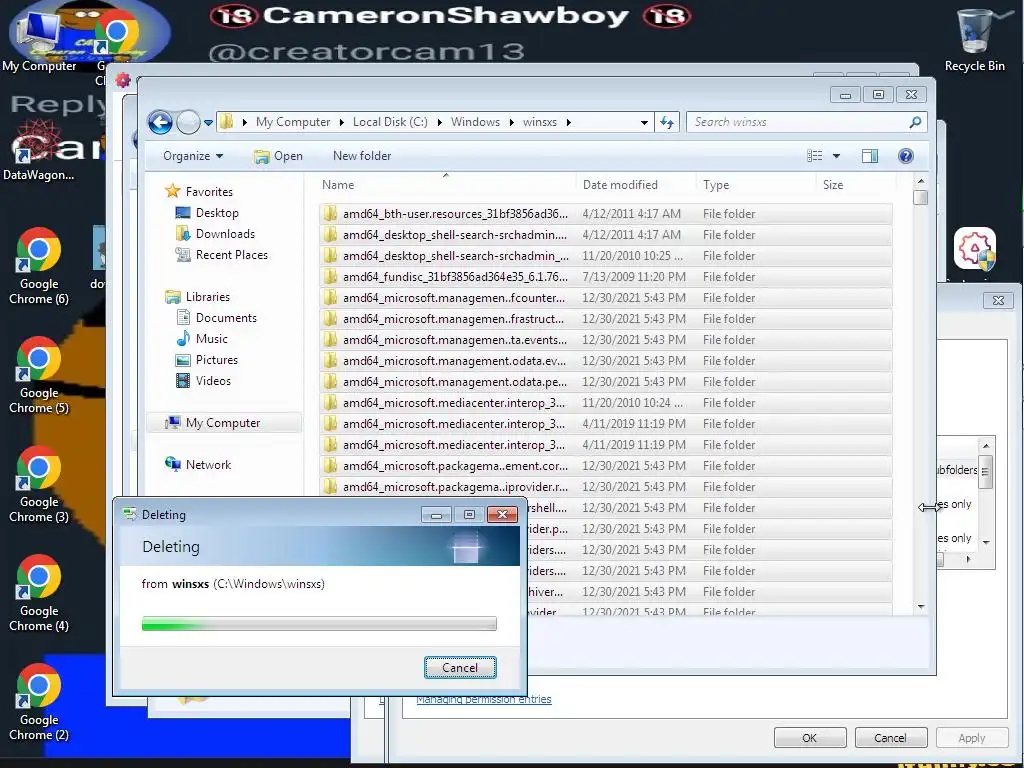This screenshot has width=1024, height=768.
Task: Click file list scrollbar down arrow
Action: (x=921, y=607)
